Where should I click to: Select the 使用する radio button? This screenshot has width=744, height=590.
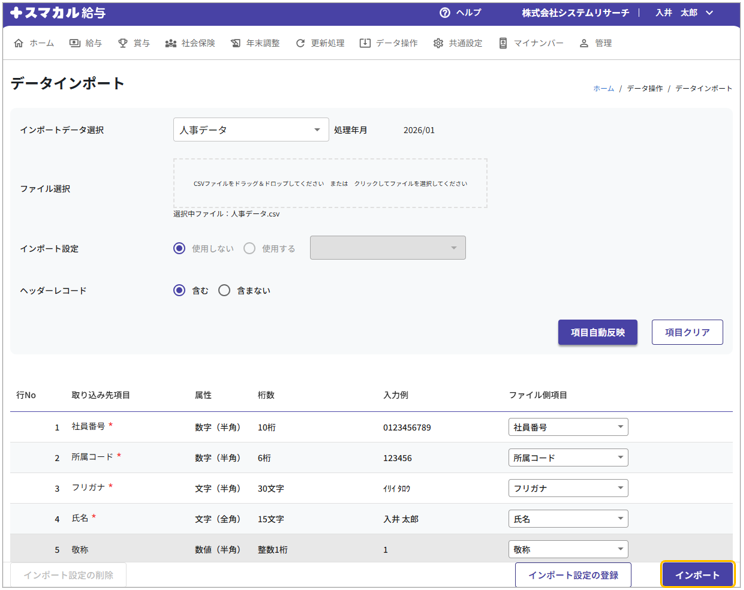[250, 248]
